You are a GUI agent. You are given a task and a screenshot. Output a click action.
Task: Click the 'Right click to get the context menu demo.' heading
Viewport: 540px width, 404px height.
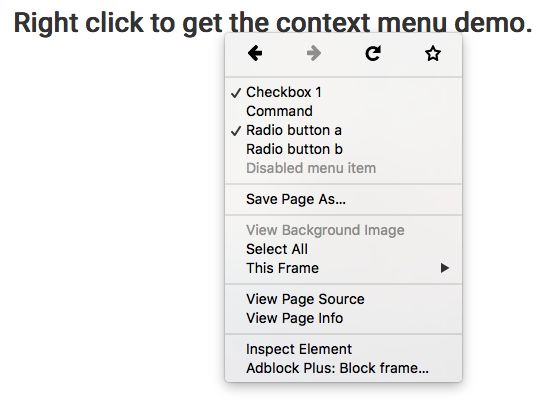pos(273,23)
